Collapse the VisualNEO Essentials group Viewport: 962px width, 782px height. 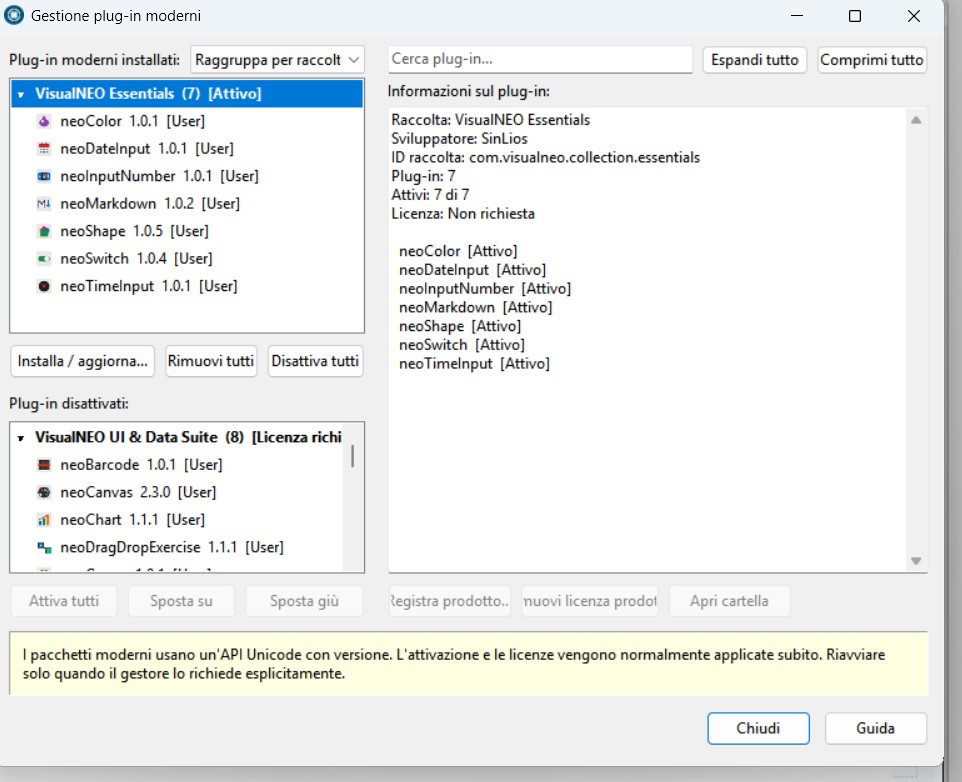click(x=21, y=94)
